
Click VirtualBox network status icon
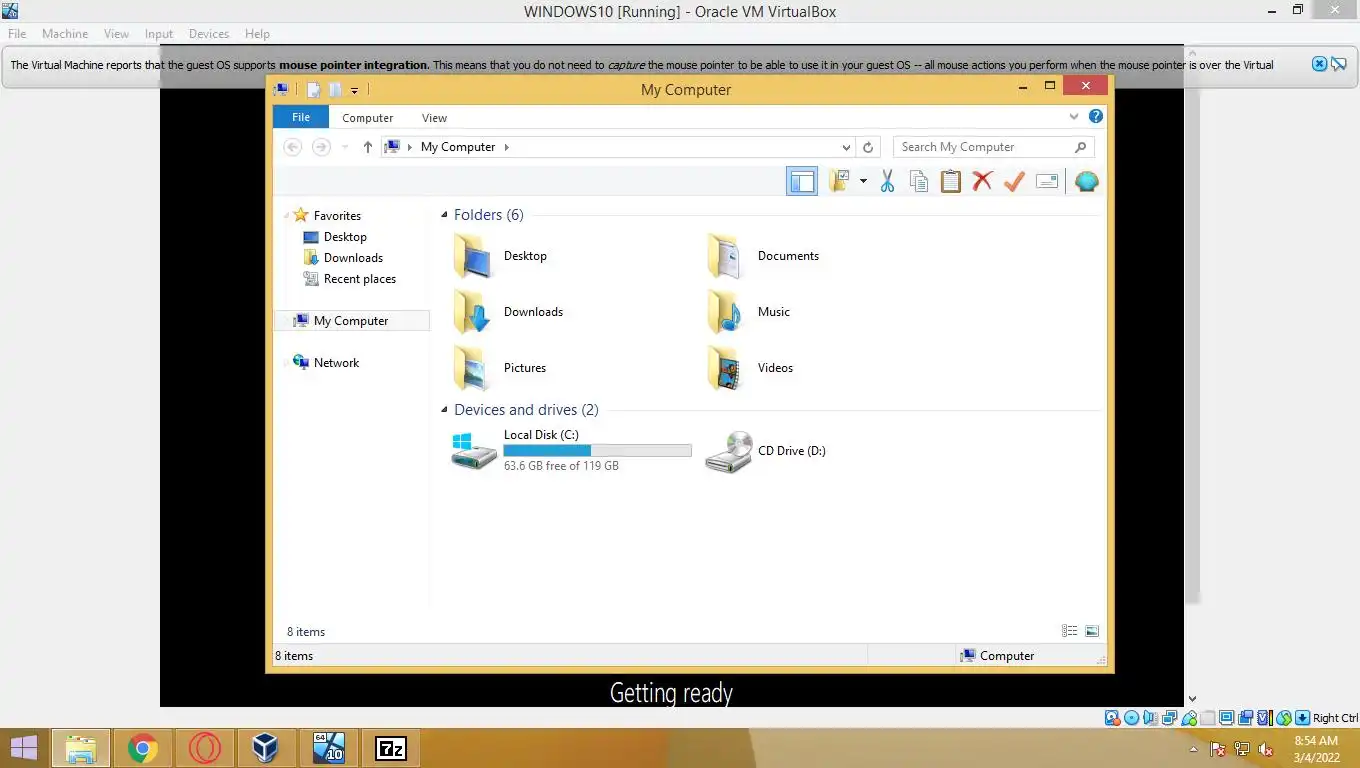(1169, 718)
